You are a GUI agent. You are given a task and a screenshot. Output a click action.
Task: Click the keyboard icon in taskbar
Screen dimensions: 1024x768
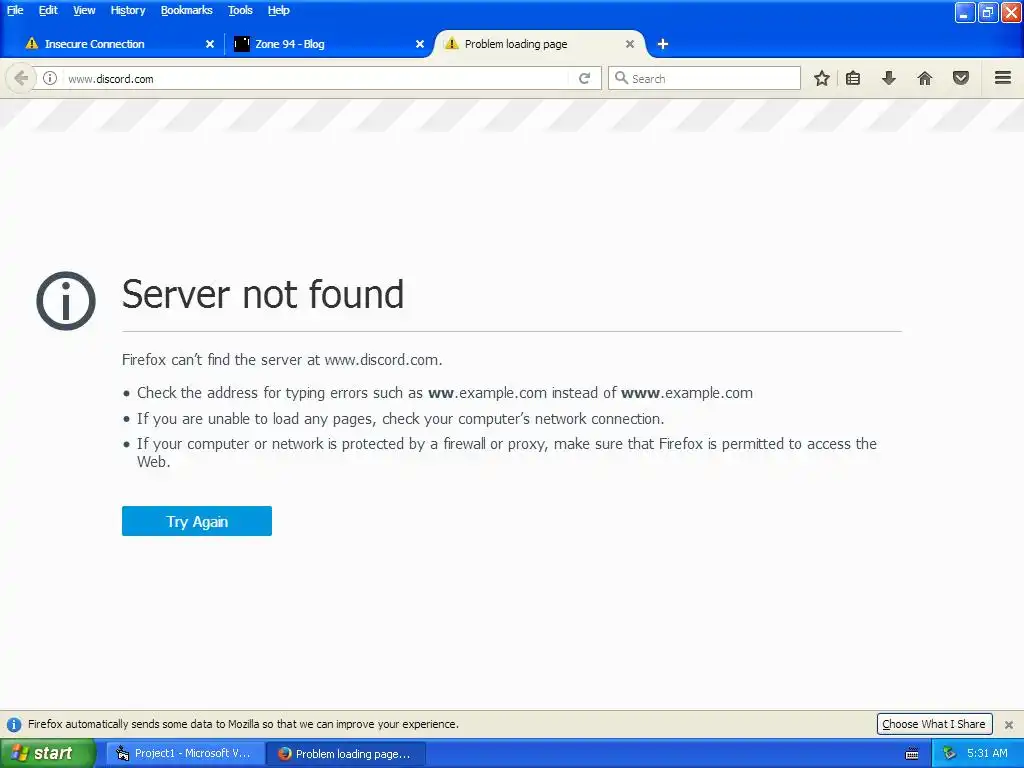pos(912,754)
